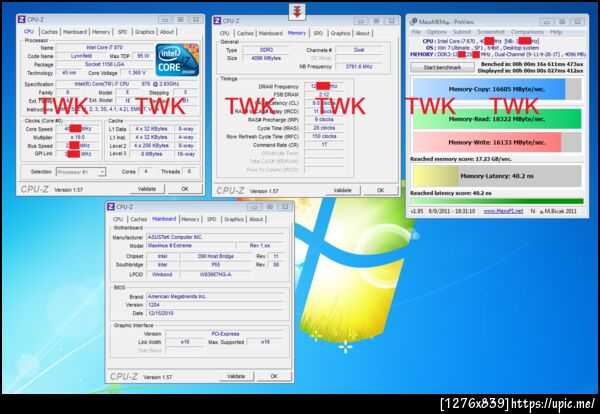The width and height of the screenshot is (600, 414).
Task: Close the CPU-Z Motherboard window
Action: [285, 207]
